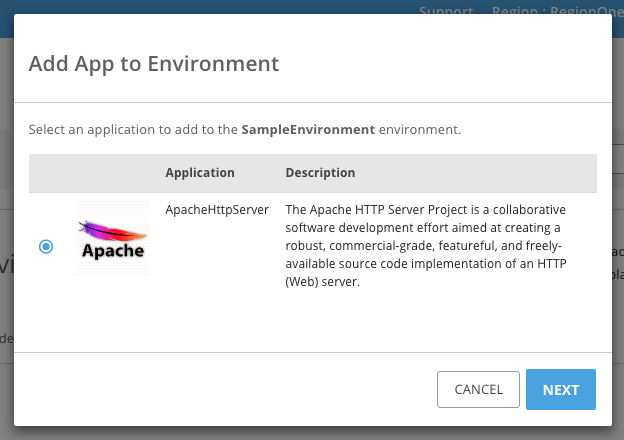624x440 pixels.
Task: Select the ApacheHttpServer radio button
Action: 46,246
